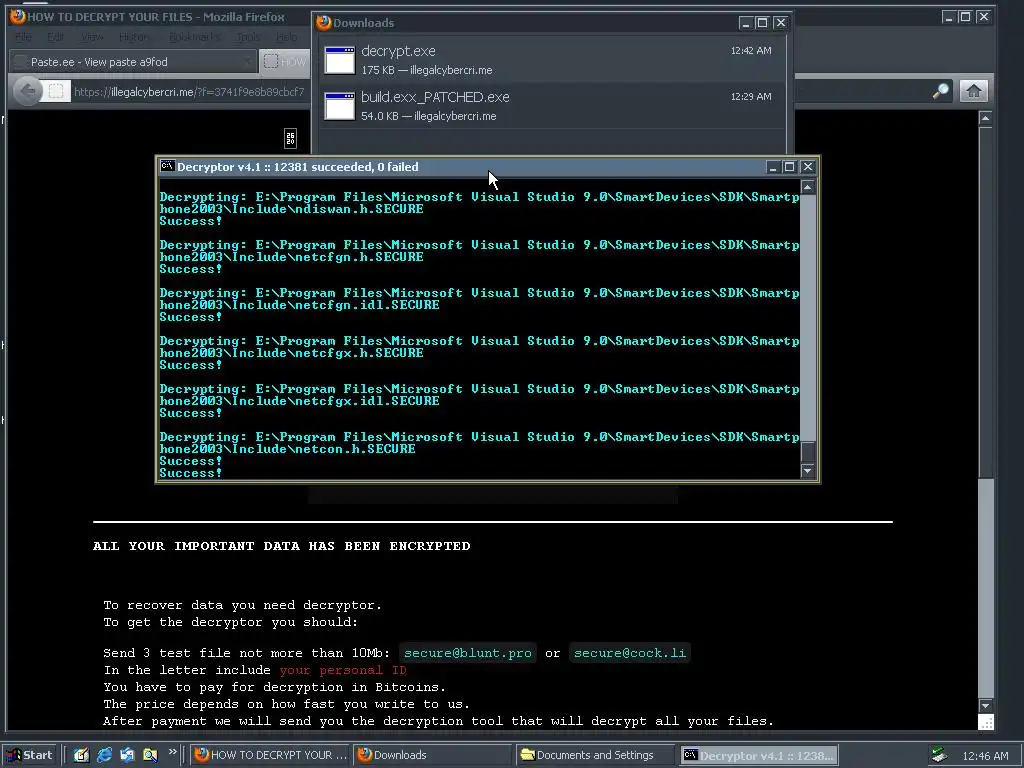Open the Edit menu in Firefox
This screenshot has width=1024, height=768.
click(56, 37)
